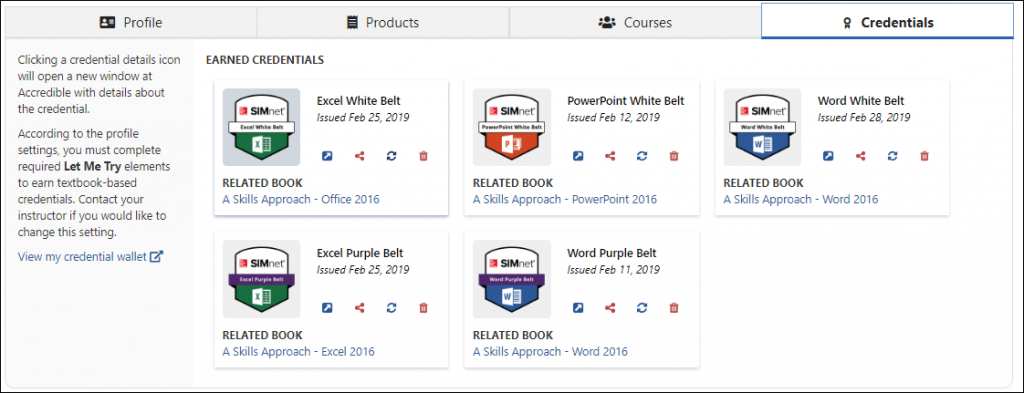Open A Skills Approach - PowerPoint 2016 link

point(565,199)
